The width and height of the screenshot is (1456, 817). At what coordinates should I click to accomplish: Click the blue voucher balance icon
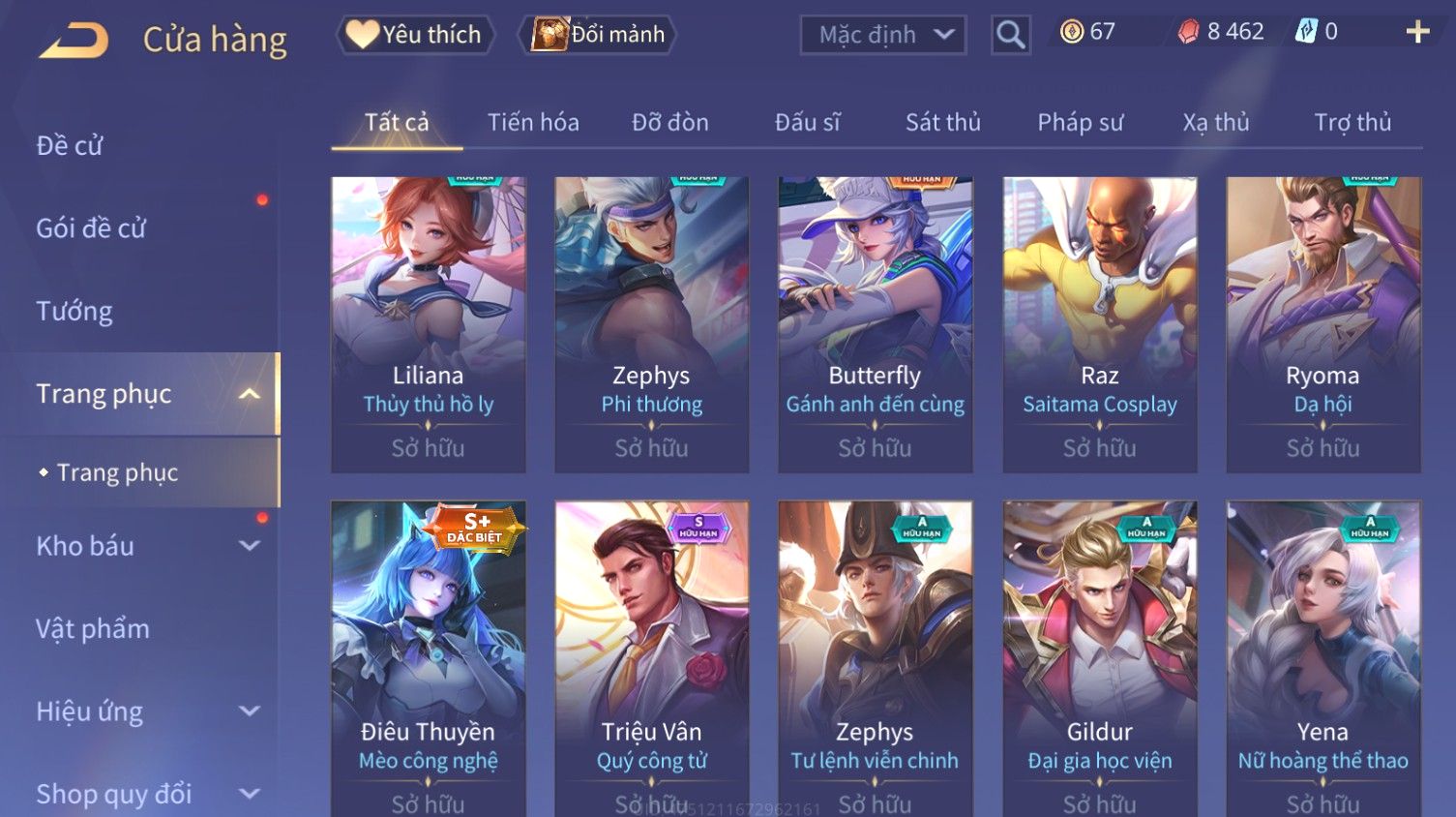click(1306, 32)
